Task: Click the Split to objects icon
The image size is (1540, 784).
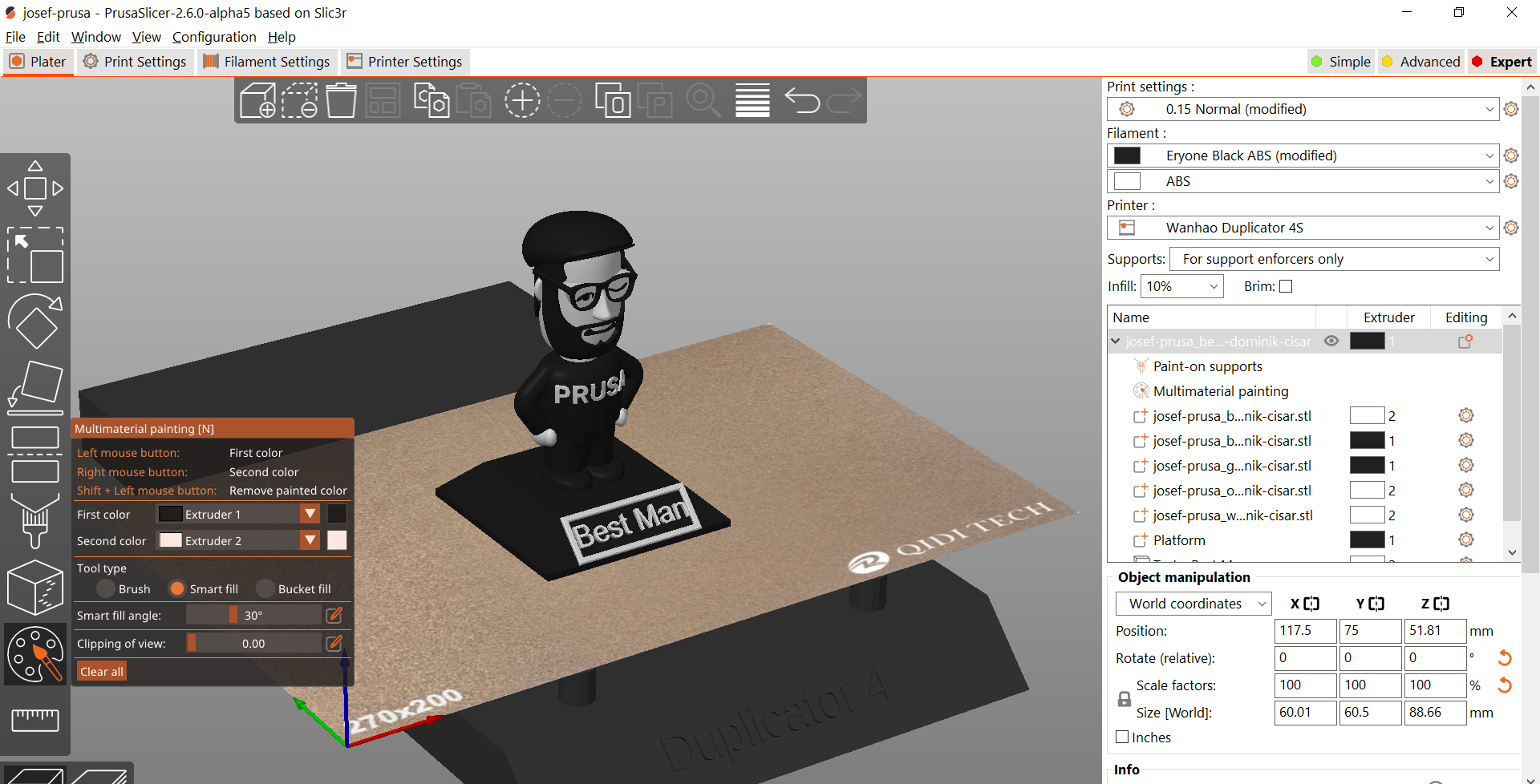Action: [613, 101]
